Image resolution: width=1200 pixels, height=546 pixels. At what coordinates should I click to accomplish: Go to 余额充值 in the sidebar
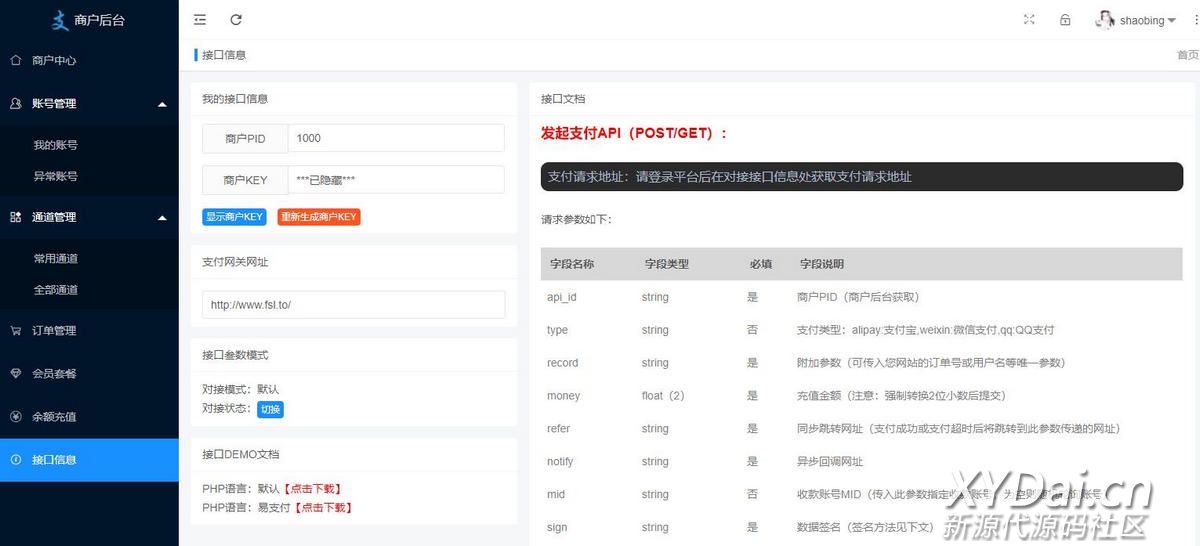tap(54, 417)
